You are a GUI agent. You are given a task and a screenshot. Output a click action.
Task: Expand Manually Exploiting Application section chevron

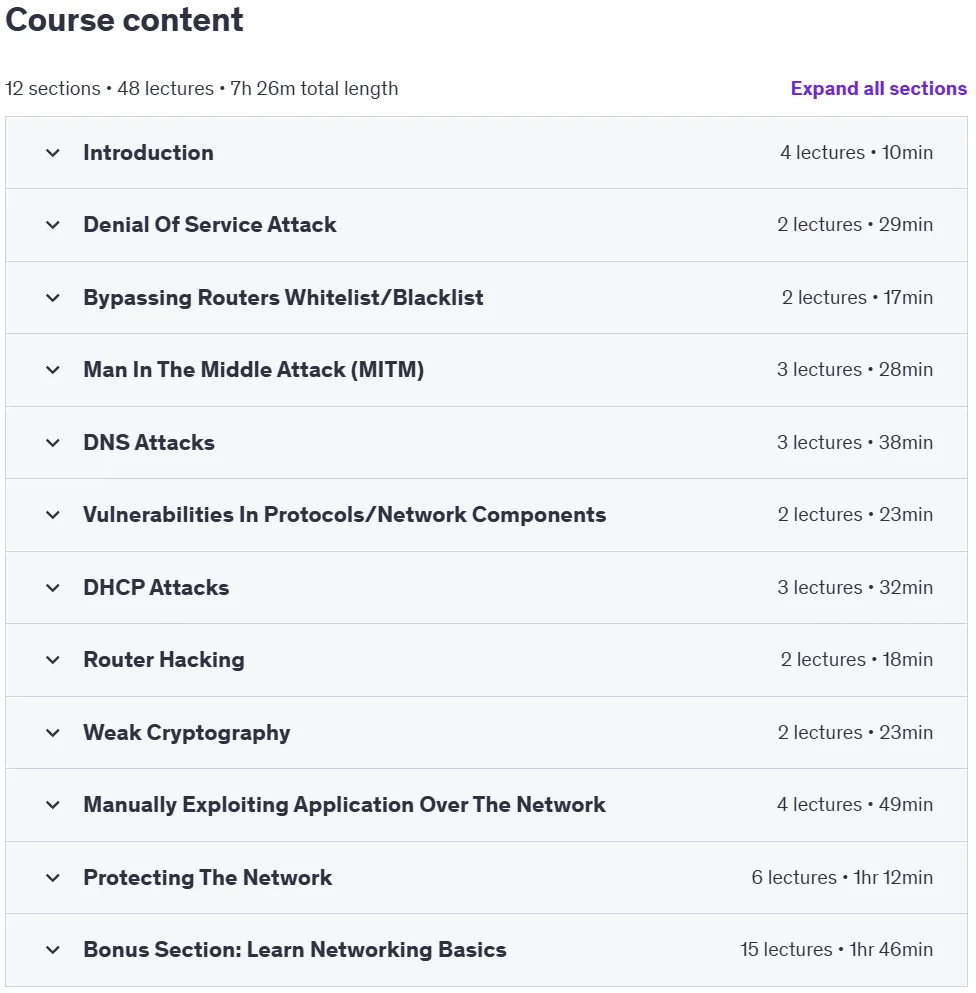click(53, 805)
